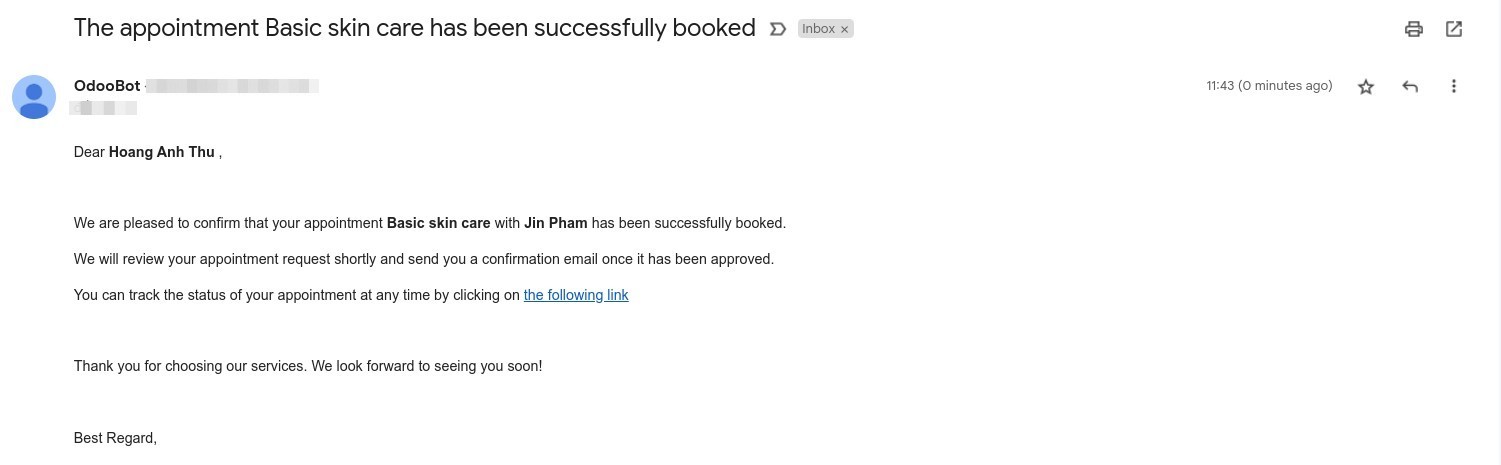Click the bold 'Basic skin care' text in body
1501x465 pixels.
click(x=438, y=223)
